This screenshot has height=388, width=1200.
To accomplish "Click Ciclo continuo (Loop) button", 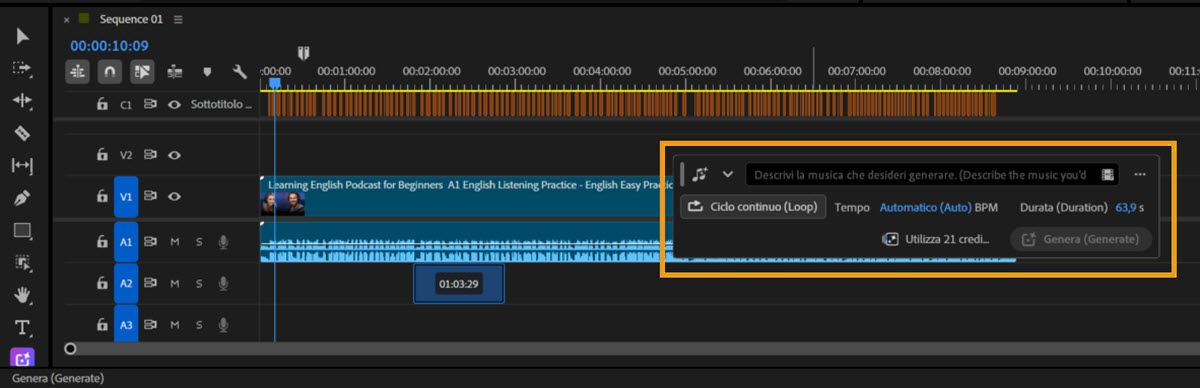I will 753,208.
